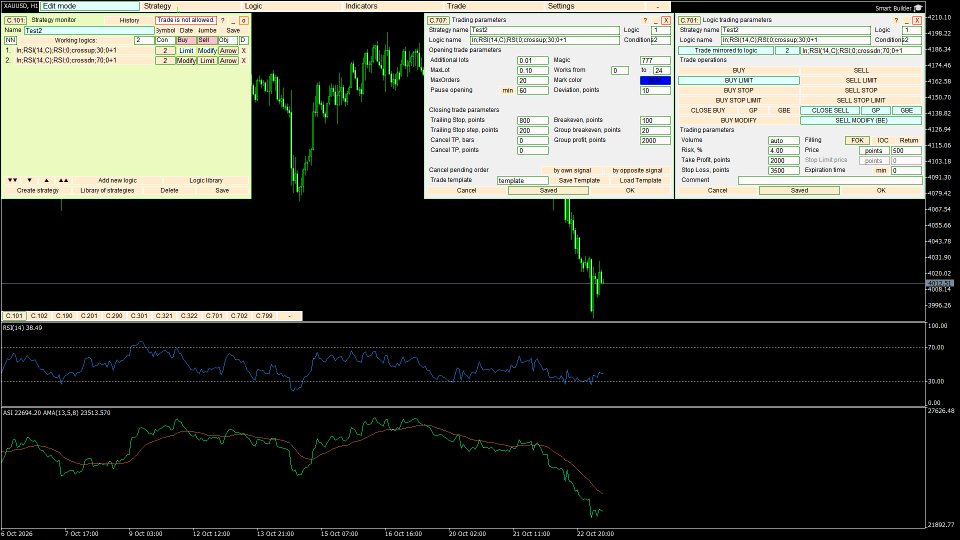
Task: Open the Indicators menu
Action: (x=361, y=6)
